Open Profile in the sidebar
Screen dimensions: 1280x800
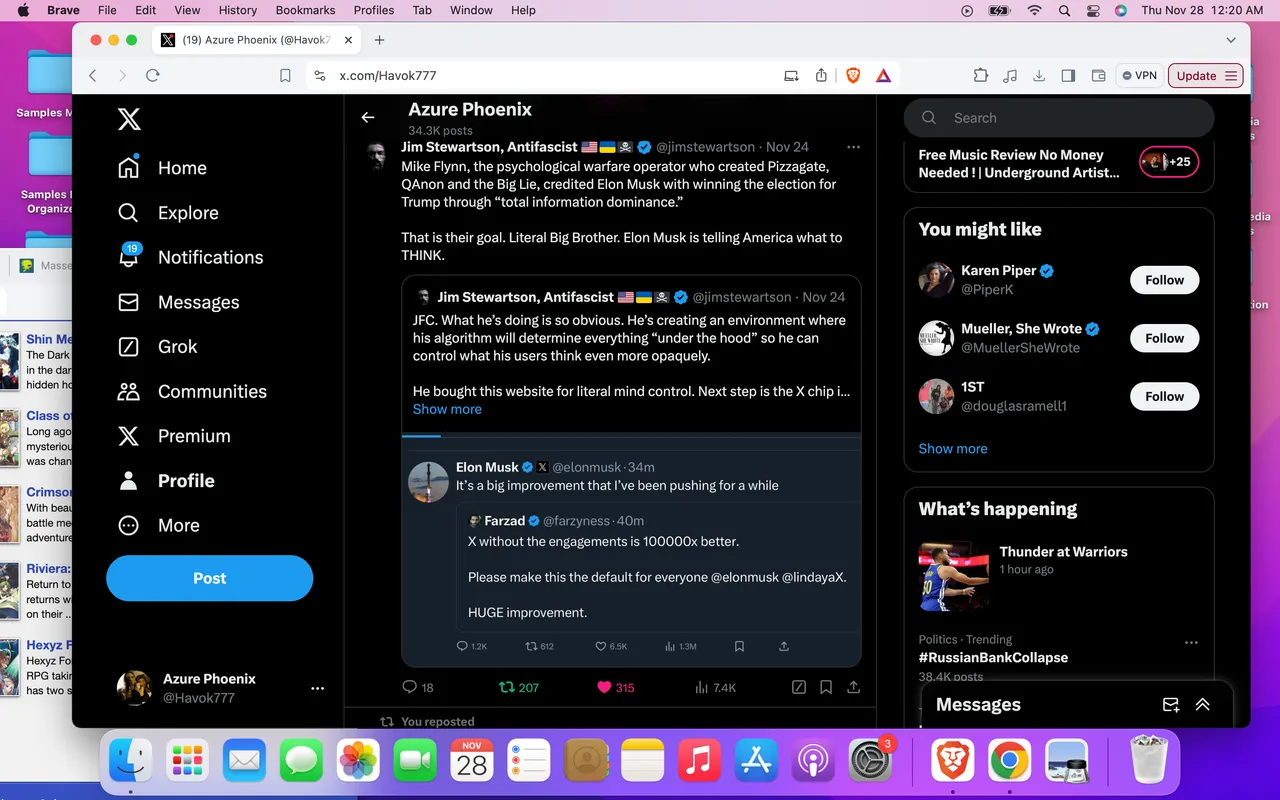(166, 481)
